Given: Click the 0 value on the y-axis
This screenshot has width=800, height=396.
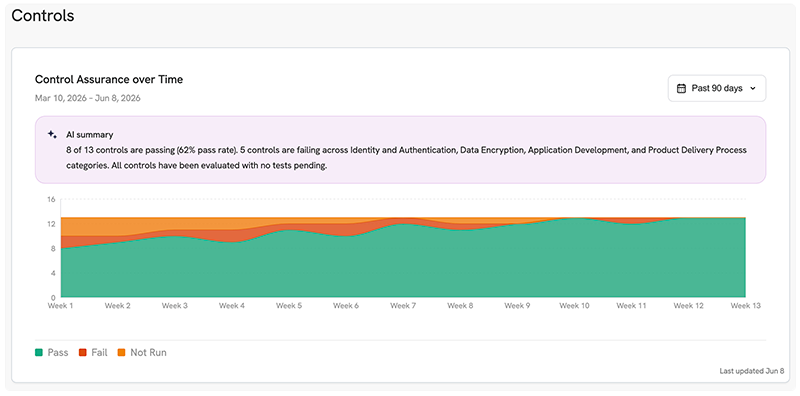Looking at the screenshot, I should 53,297.
